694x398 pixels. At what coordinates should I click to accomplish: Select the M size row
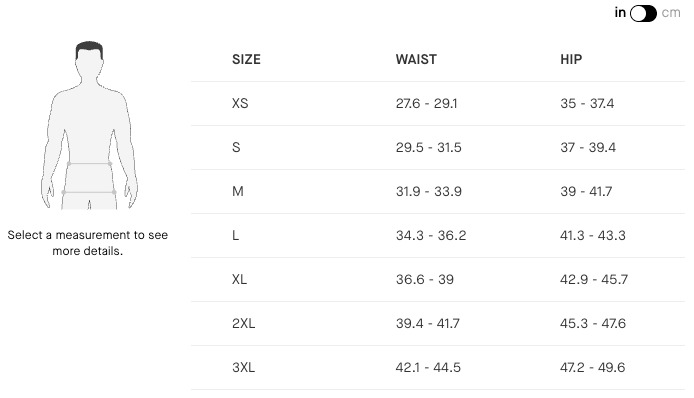coord(438,191)
